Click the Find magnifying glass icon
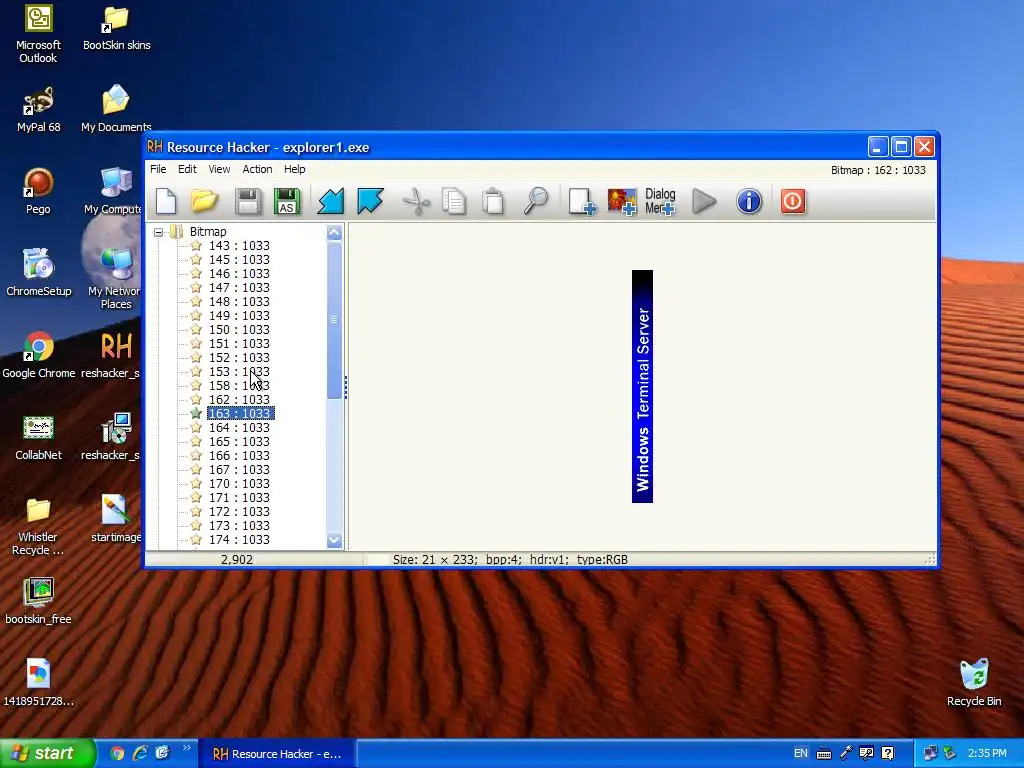 (x=536, y=201)
